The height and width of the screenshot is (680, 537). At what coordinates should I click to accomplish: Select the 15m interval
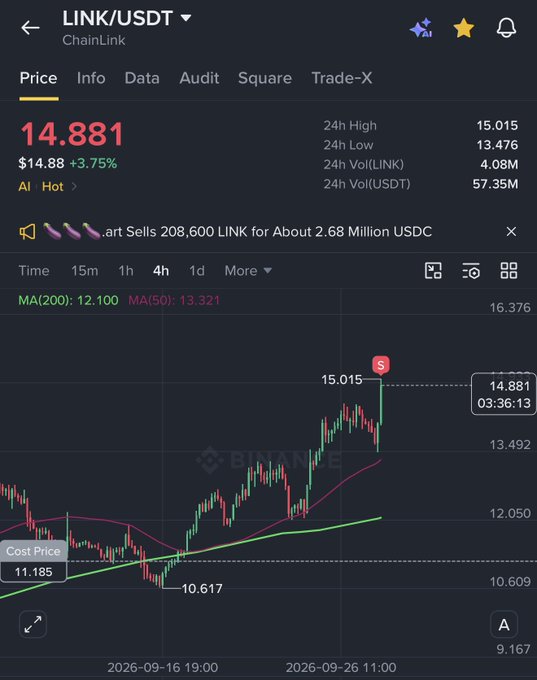(85, 271)
